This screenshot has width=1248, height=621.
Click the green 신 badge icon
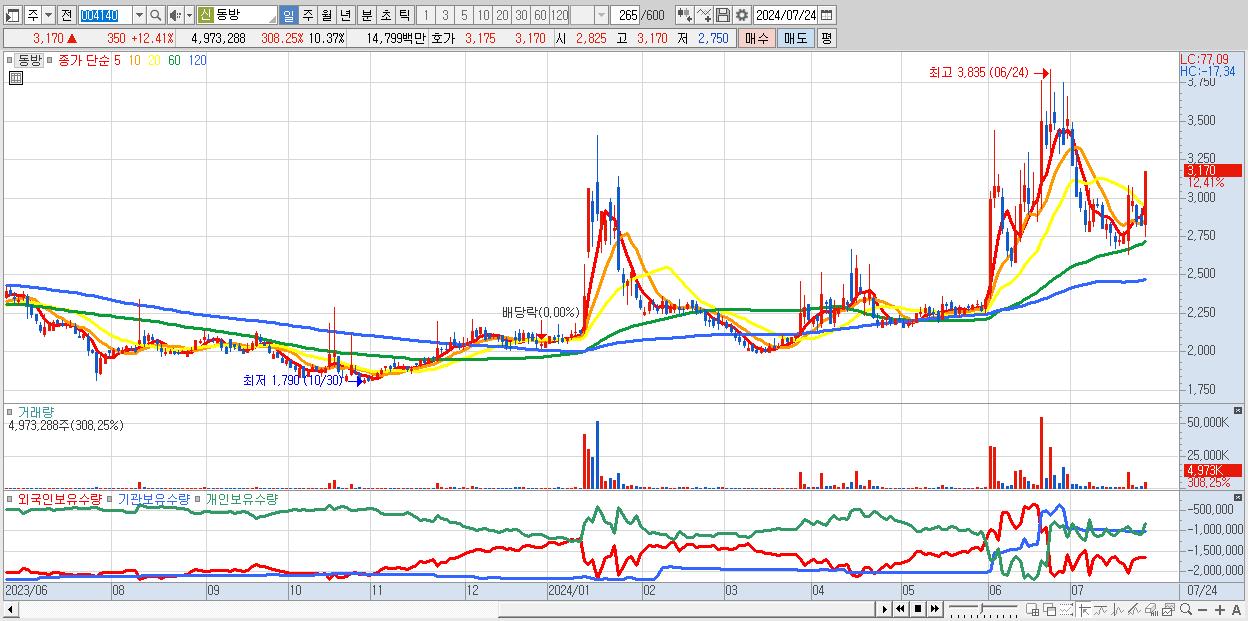pos(205,16)
